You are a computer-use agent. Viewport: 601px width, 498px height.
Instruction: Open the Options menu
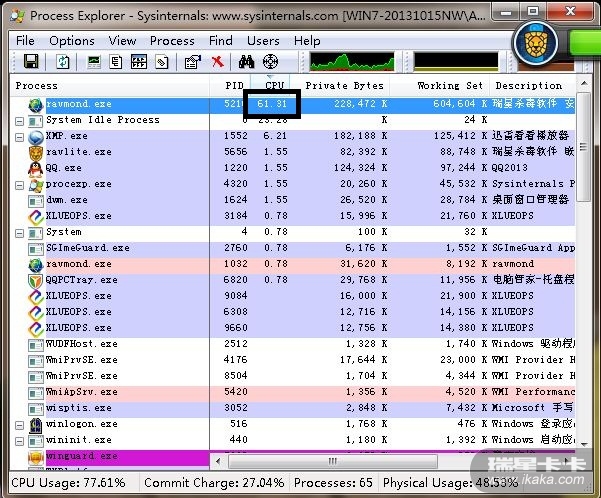pos(72,41)
